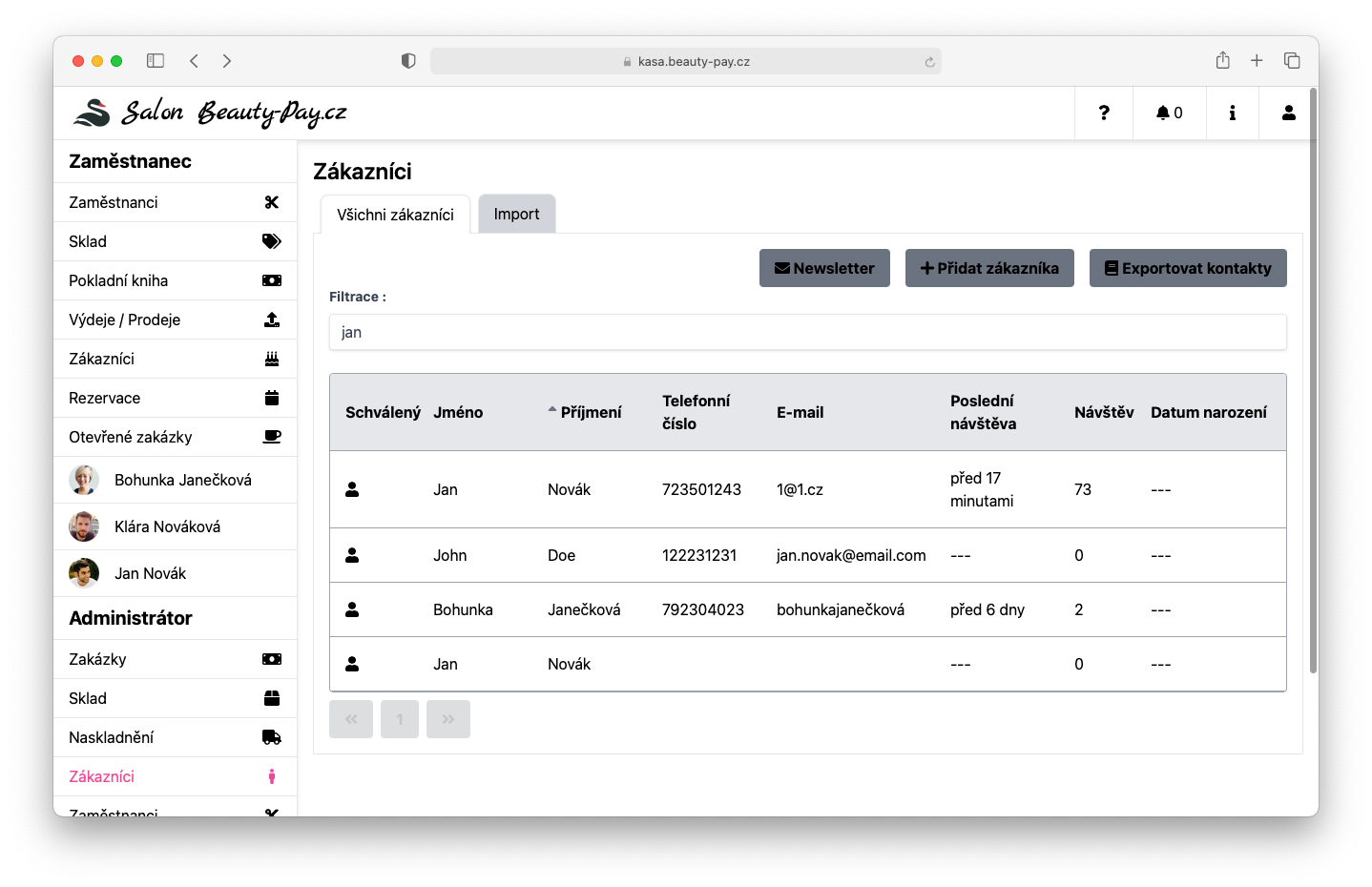Click the Newsletter button
Viewport: 1372px width, 887px height.
point(824,268)
